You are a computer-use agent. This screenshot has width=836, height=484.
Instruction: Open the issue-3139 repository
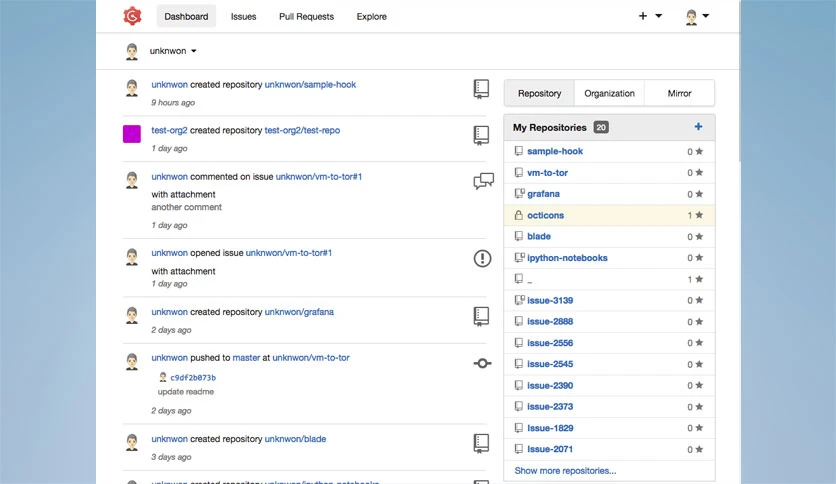pos(550,301)
